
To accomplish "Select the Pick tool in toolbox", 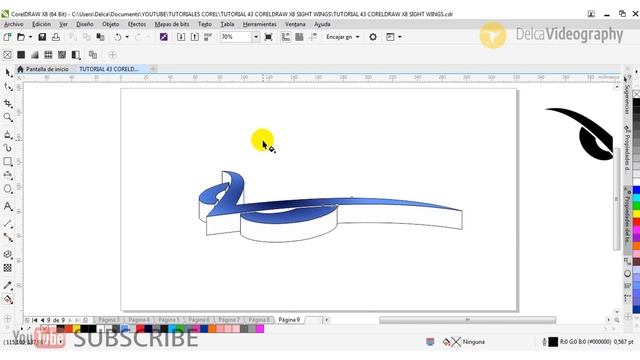I will [8, 73].
